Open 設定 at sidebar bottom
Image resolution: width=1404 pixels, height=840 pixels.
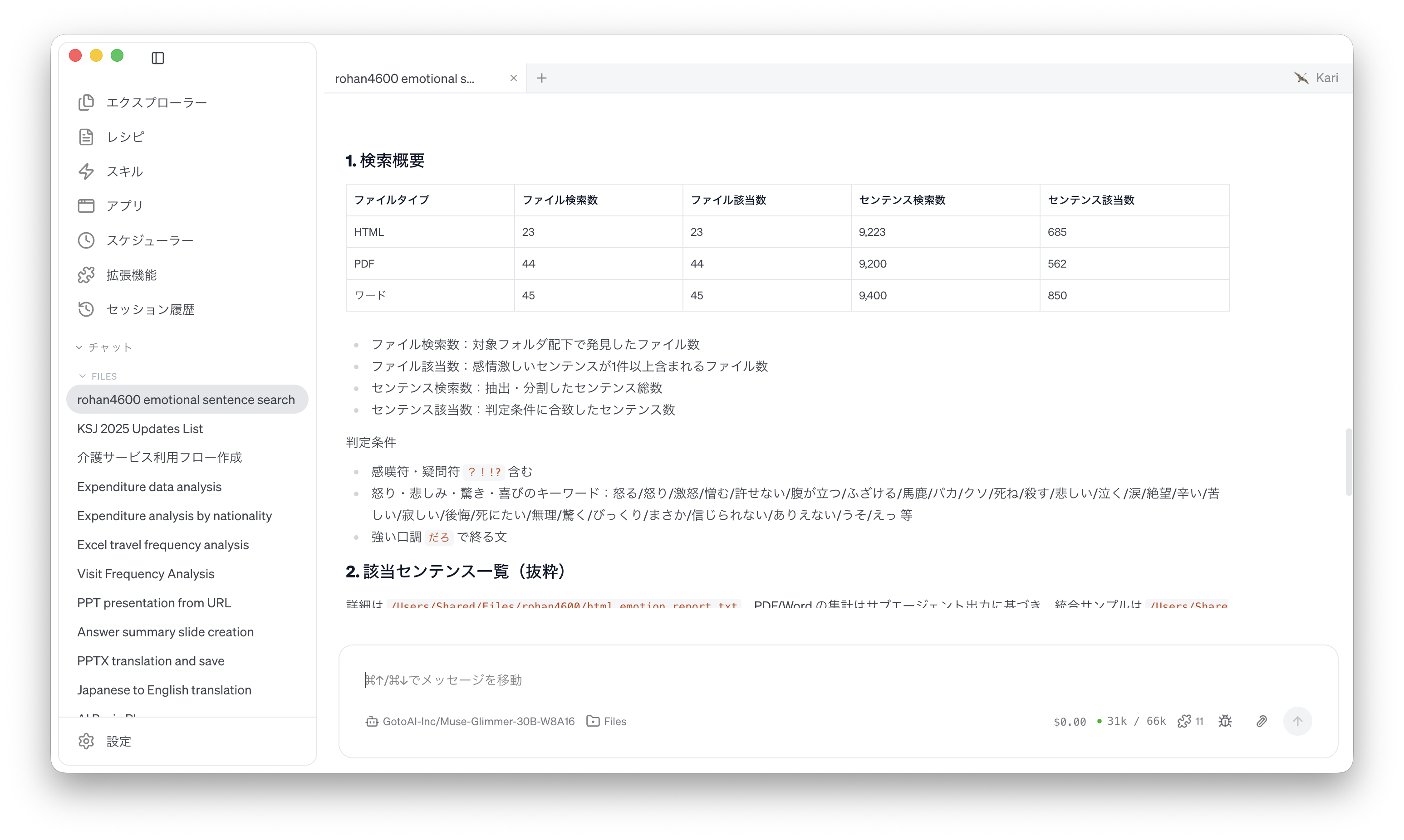(104, 741)
